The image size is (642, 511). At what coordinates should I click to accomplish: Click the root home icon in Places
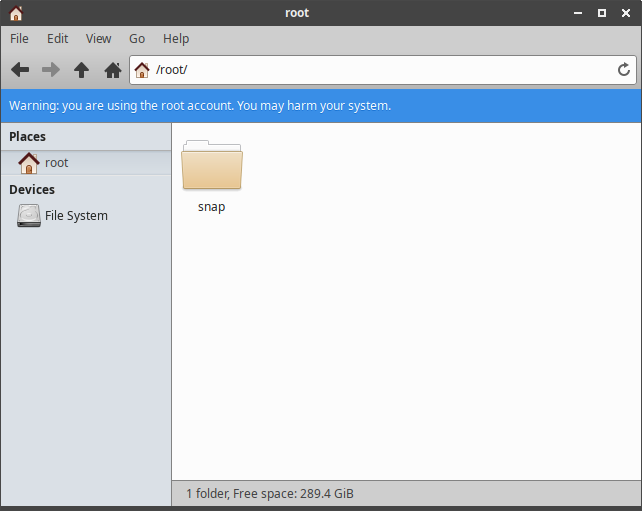click(29, 163)
